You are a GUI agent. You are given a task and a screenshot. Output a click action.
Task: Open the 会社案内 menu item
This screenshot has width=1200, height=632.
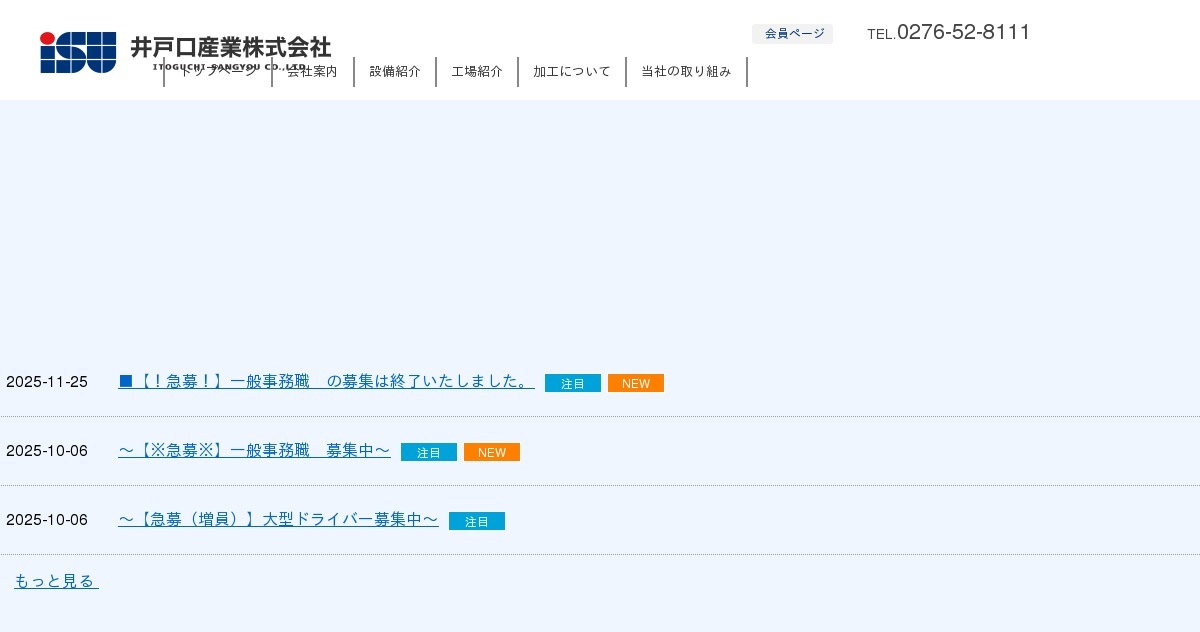click(x=312, y=72)
